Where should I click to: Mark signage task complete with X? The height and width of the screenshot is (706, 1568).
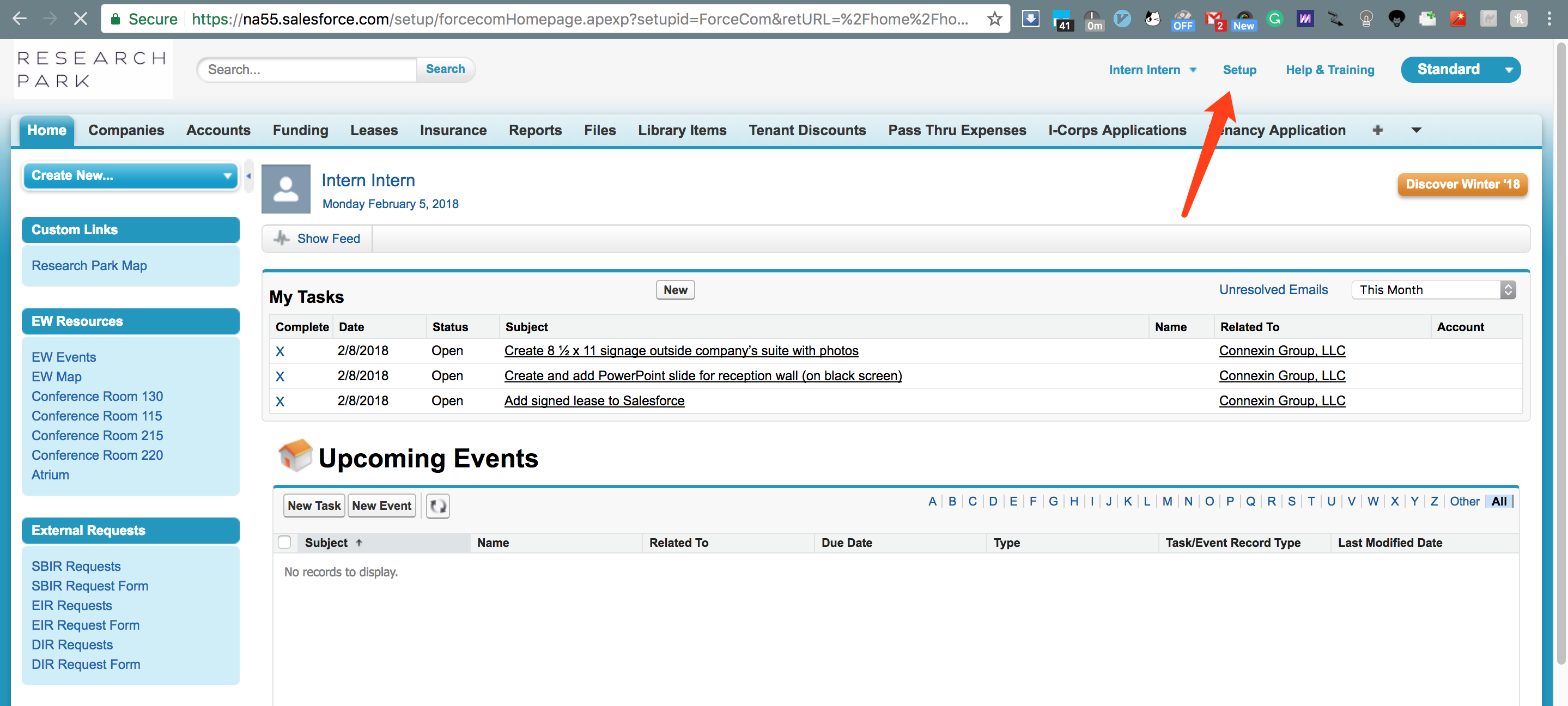pos(280,351)
